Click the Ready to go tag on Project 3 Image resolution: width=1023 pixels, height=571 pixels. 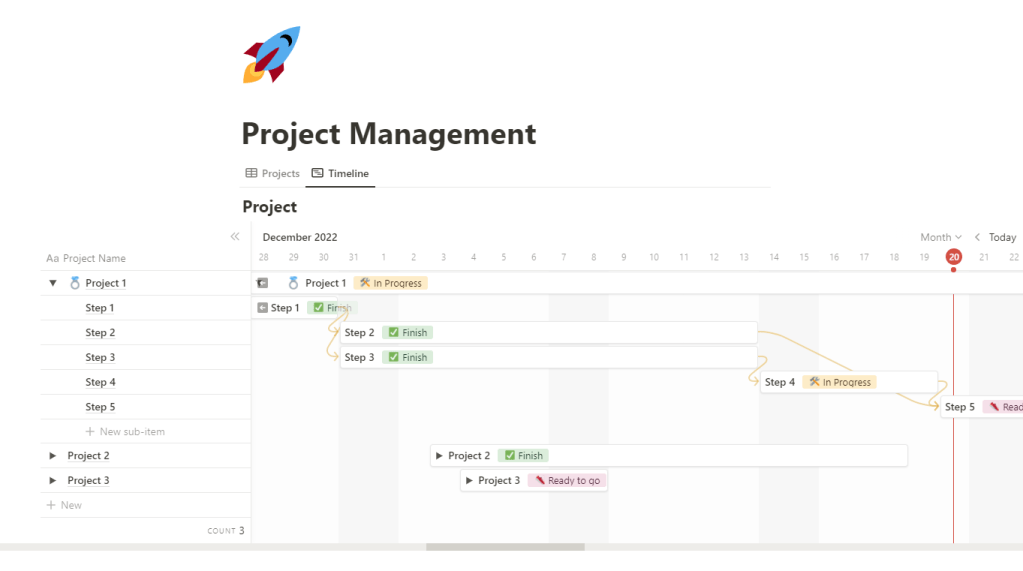[567, 481]
